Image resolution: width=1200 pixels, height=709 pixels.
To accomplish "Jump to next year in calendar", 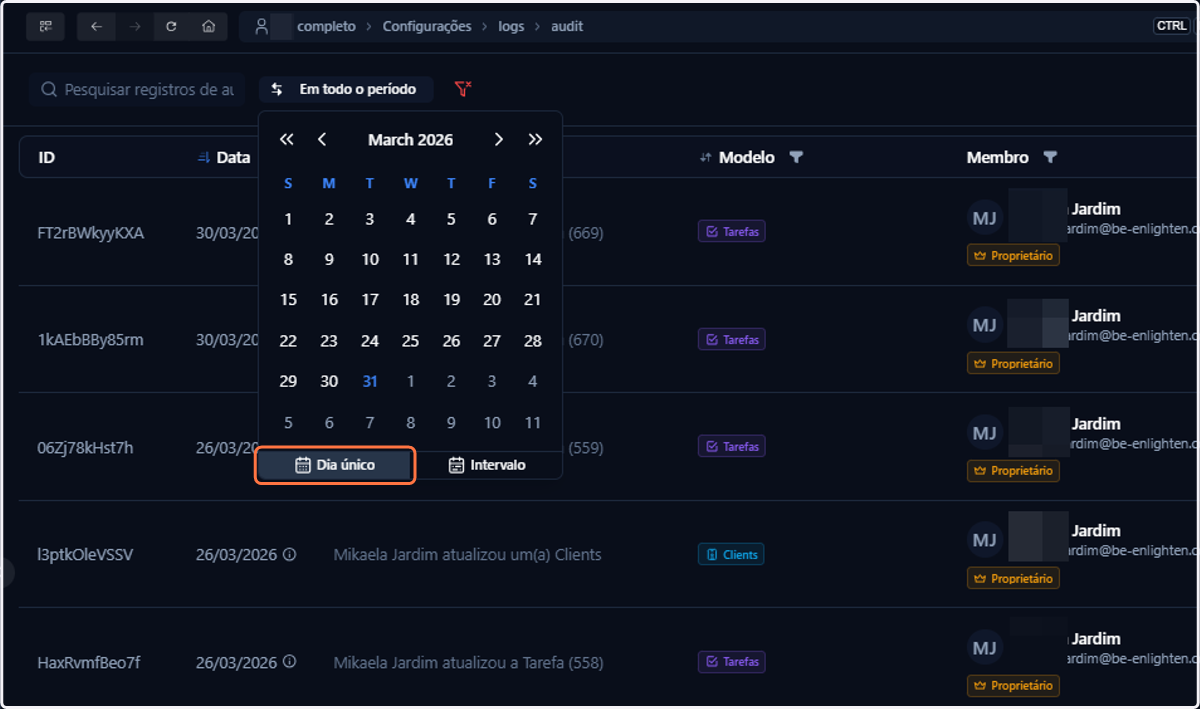I will (x=535, y=140).
